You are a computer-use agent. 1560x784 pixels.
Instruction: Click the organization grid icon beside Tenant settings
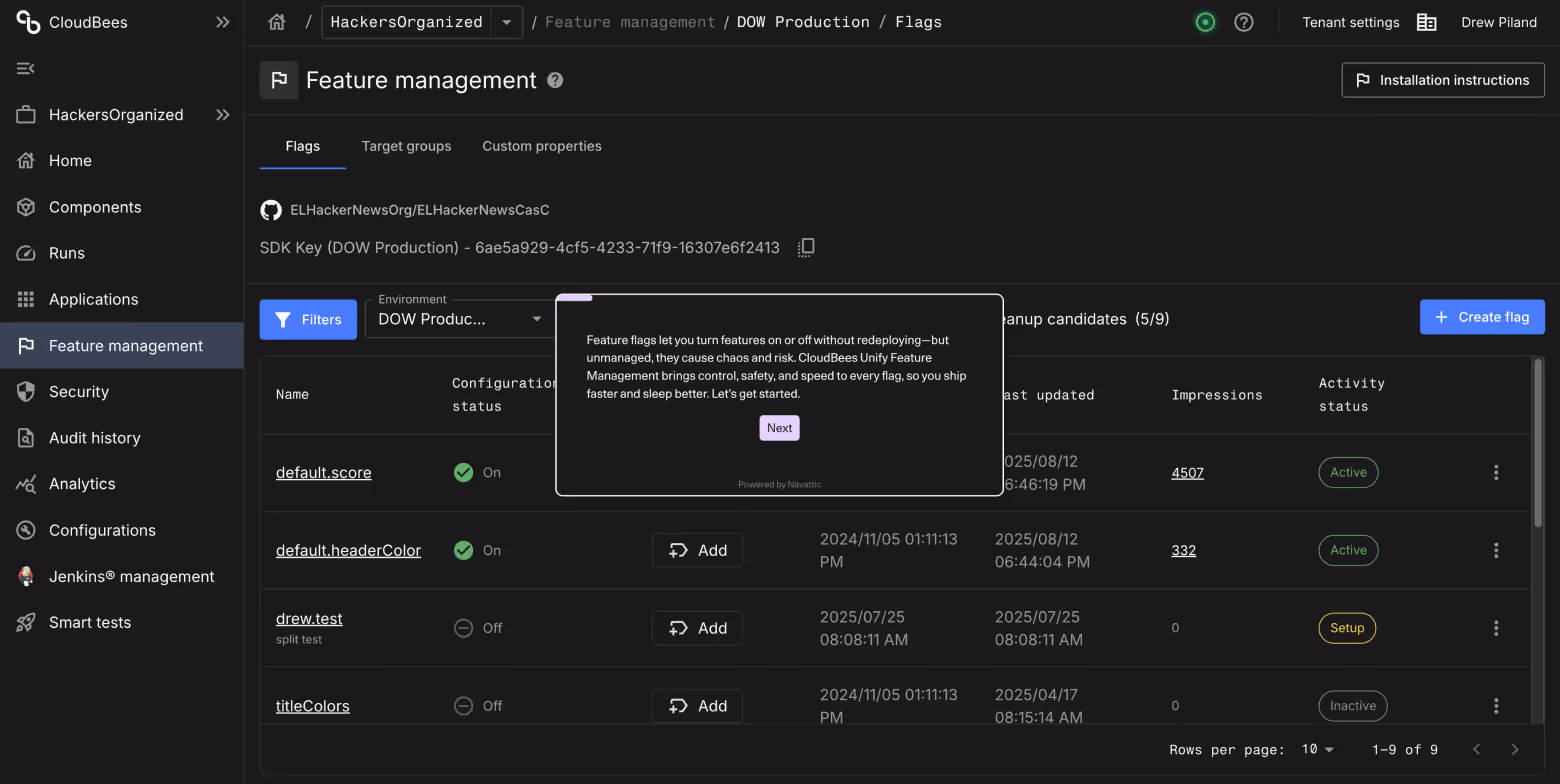click(1427, 22)
